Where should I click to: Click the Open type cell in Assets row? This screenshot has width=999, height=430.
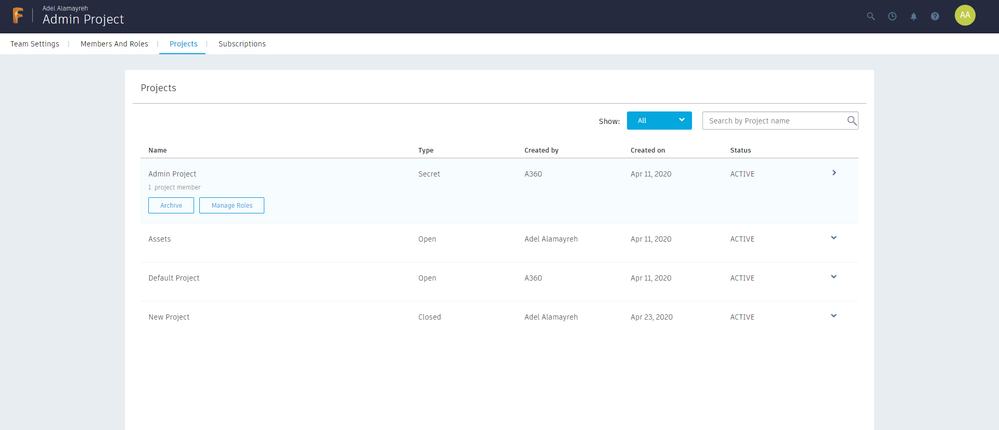click(427, 239)
